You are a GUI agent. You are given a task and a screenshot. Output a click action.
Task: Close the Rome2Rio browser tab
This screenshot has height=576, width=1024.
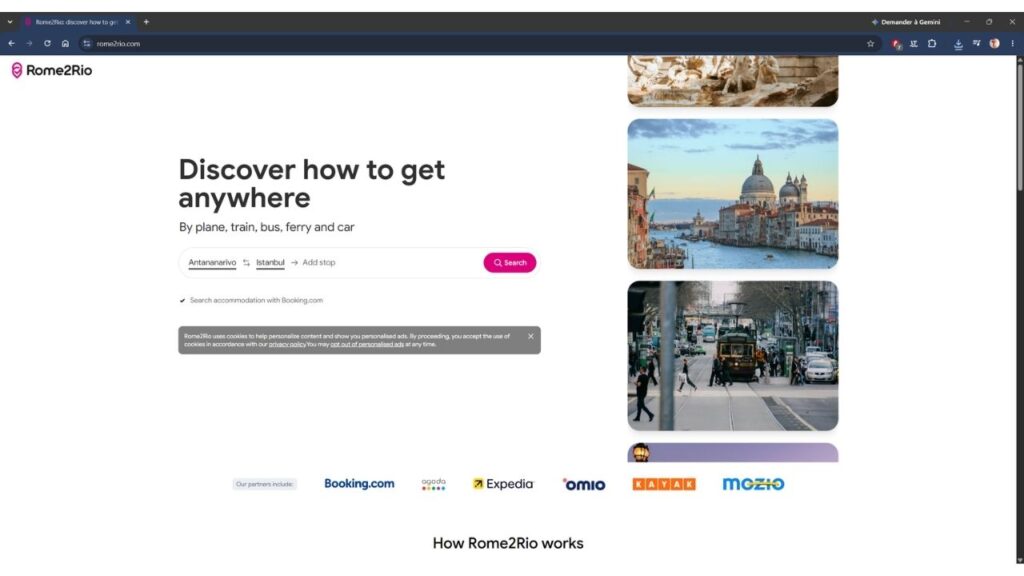[128, 22]
